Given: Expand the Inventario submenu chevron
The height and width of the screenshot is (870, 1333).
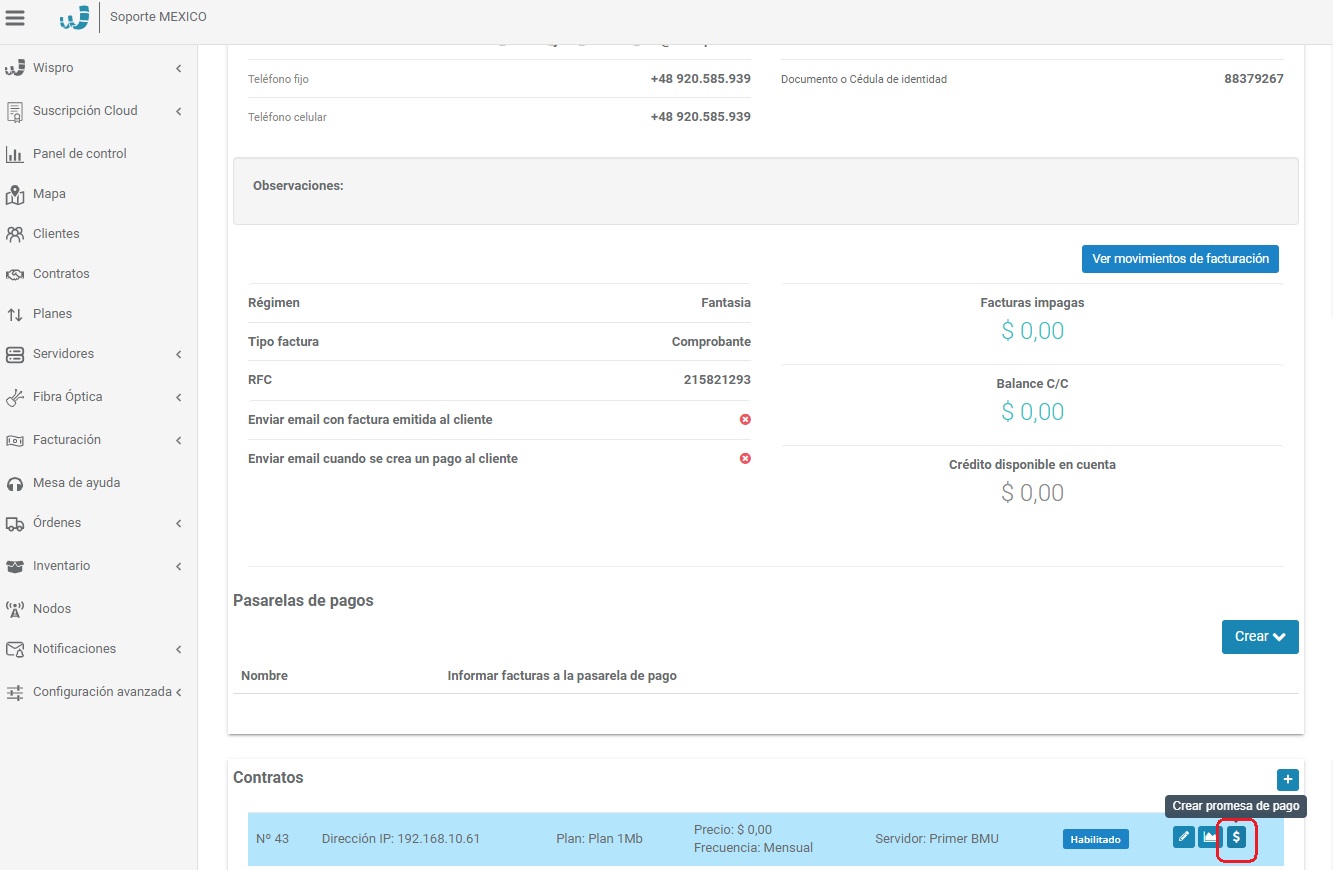Looking at the screenshot, I should click(x=179, y=566).
